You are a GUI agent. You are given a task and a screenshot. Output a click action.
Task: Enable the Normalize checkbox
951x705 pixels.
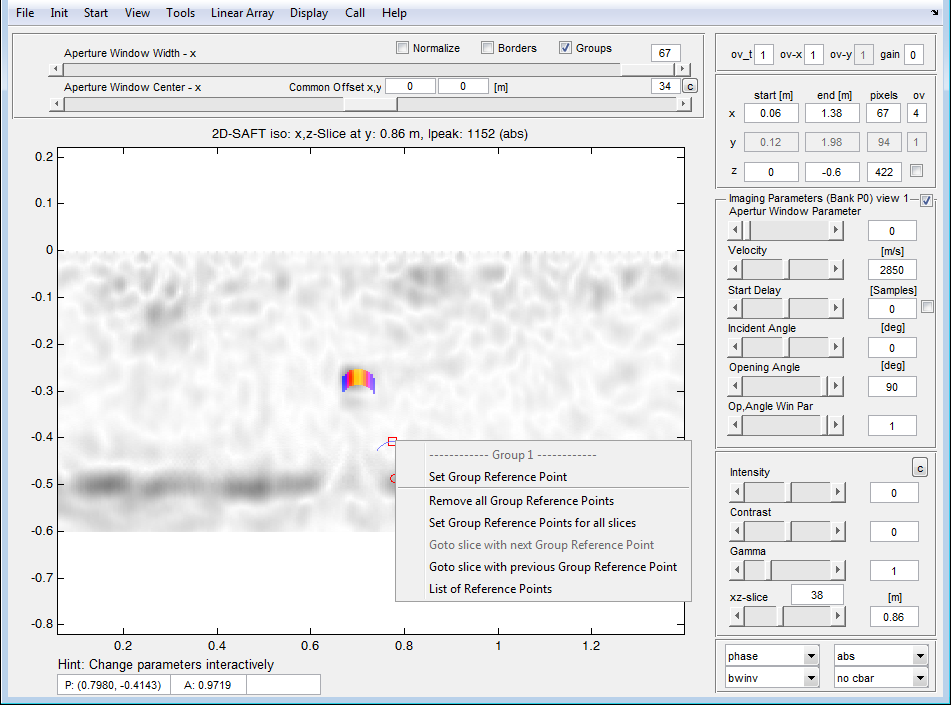tap(402, 48)
